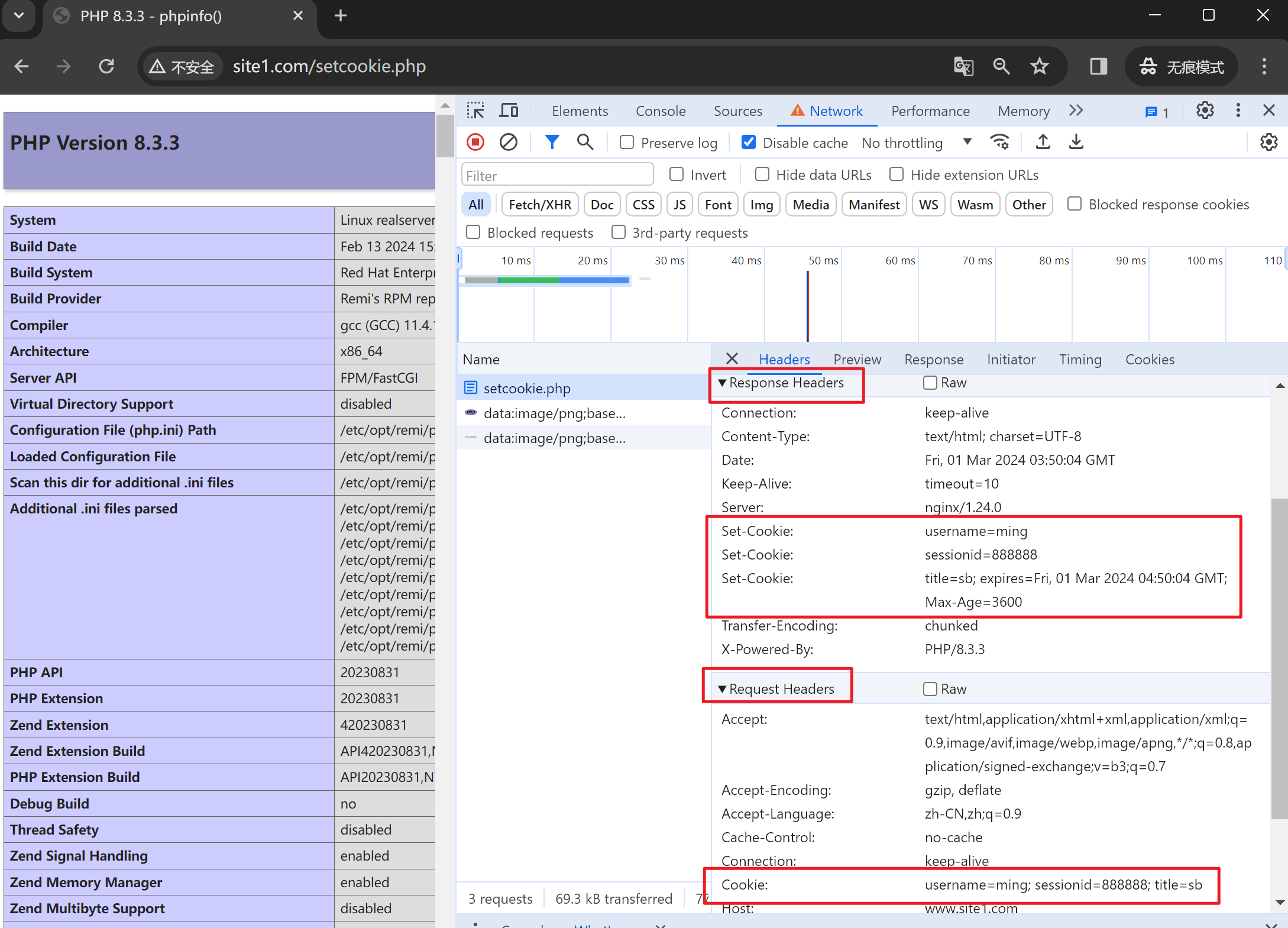The height and width of the screenshot is (928, 1288).
Task: Click setcookie.php in the requests list
Action: point(528,387)
